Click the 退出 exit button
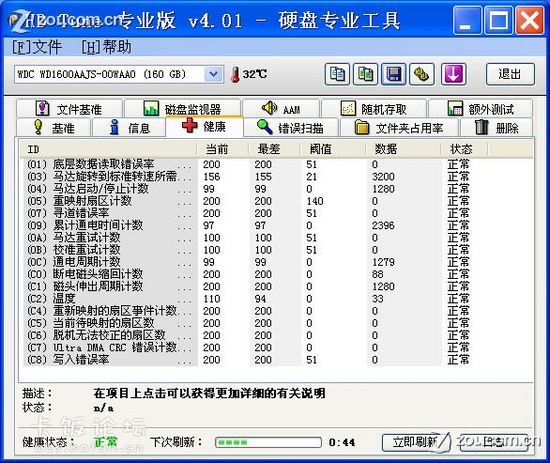 click(x=510, y=74)
